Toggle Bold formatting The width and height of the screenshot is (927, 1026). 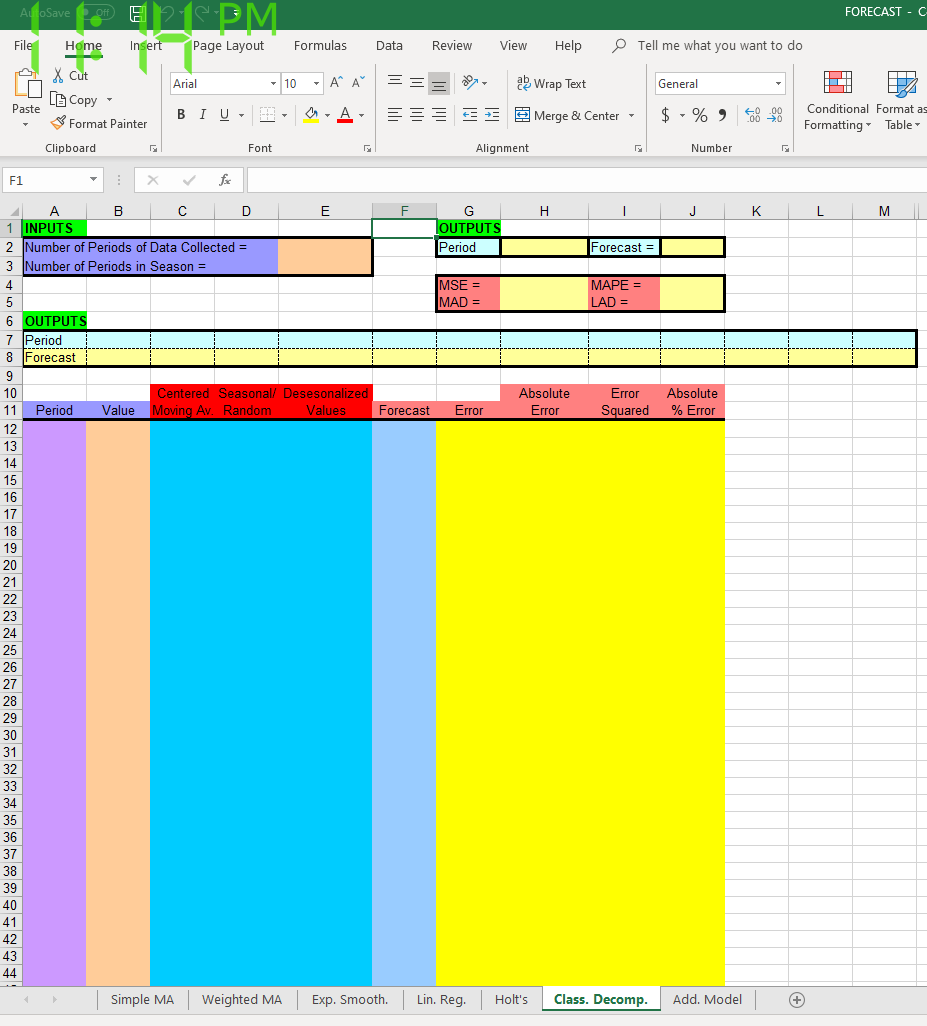(181, 115)
